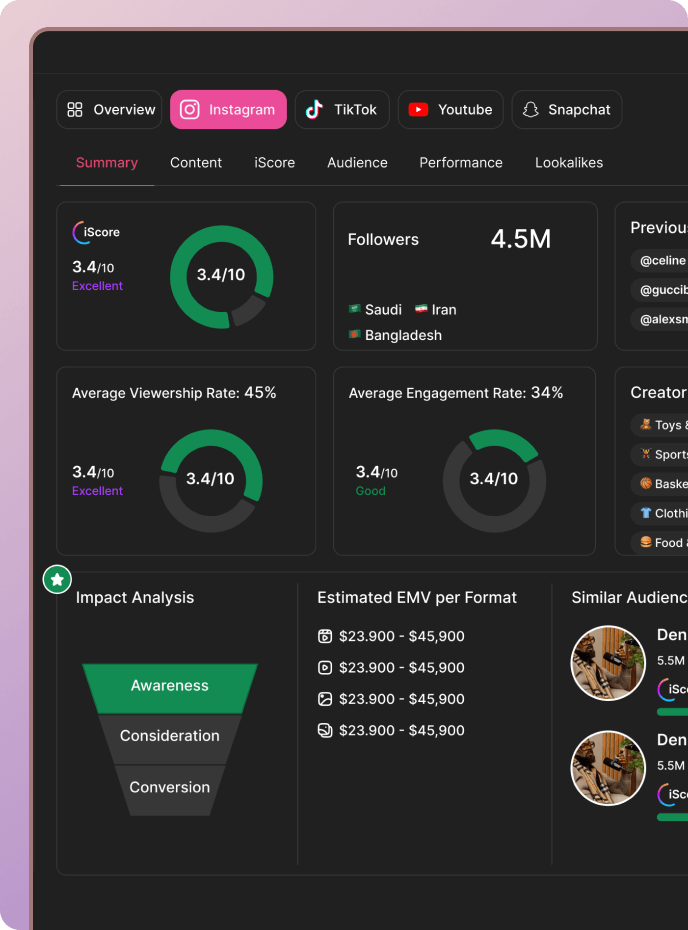Screen dimensions: 688x930
Task: Click the Followers label
Action: [x=383, y=240]
